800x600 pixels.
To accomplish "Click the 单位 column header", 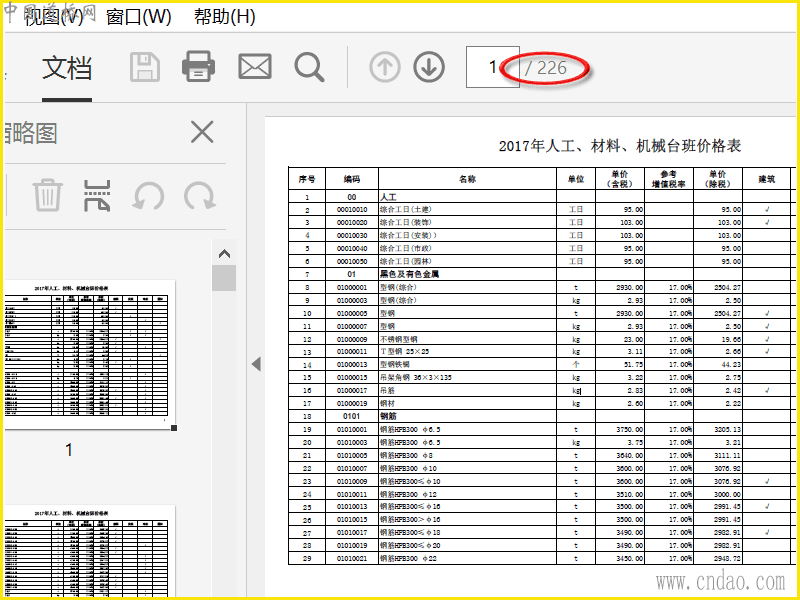I will 576,179.
